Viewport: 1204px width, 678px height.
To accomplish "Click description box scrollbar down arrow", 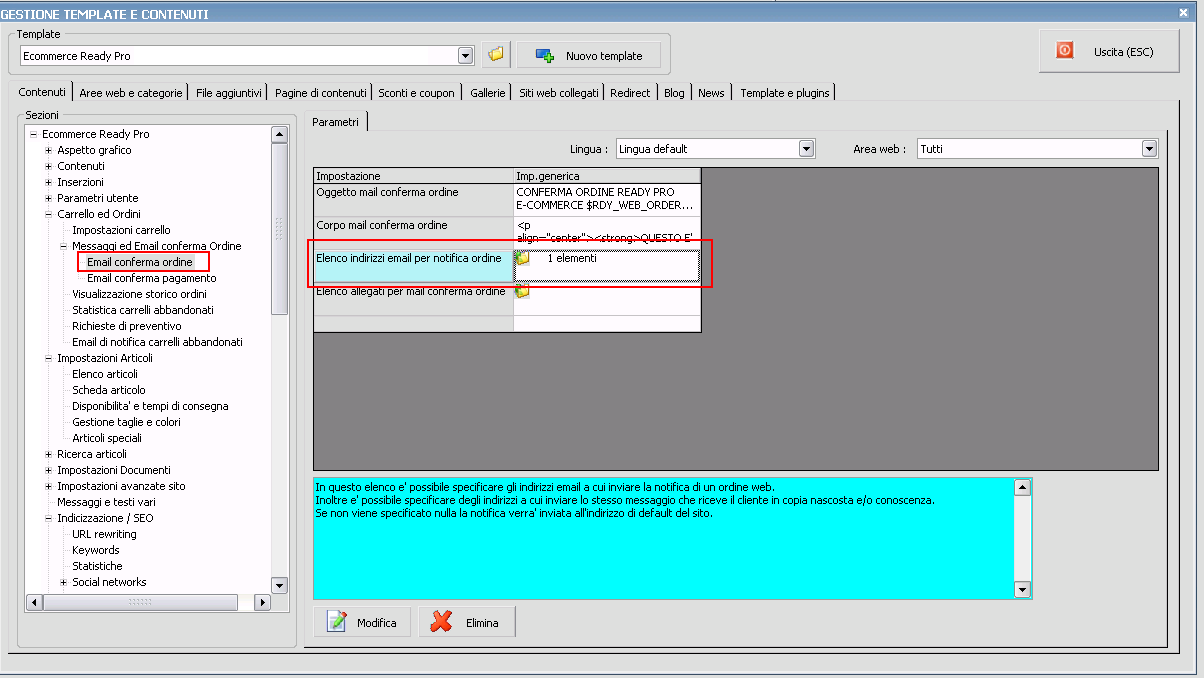I will click(x=1022, y=590).
